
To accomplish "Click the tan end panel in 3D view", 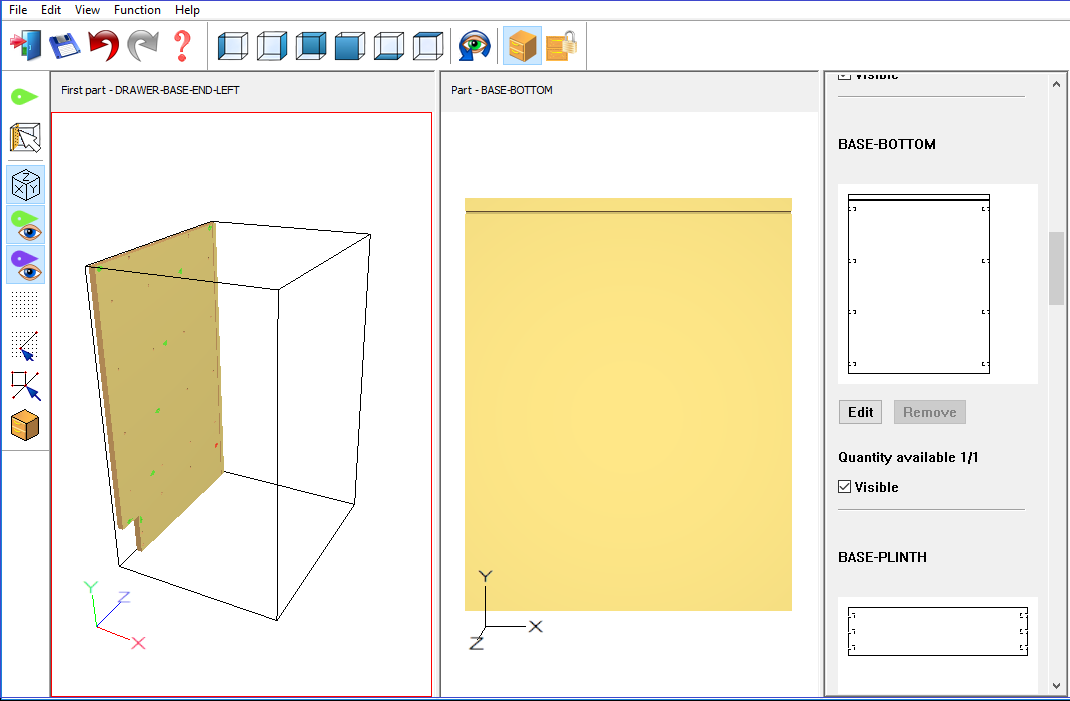I will click(160, 382).
